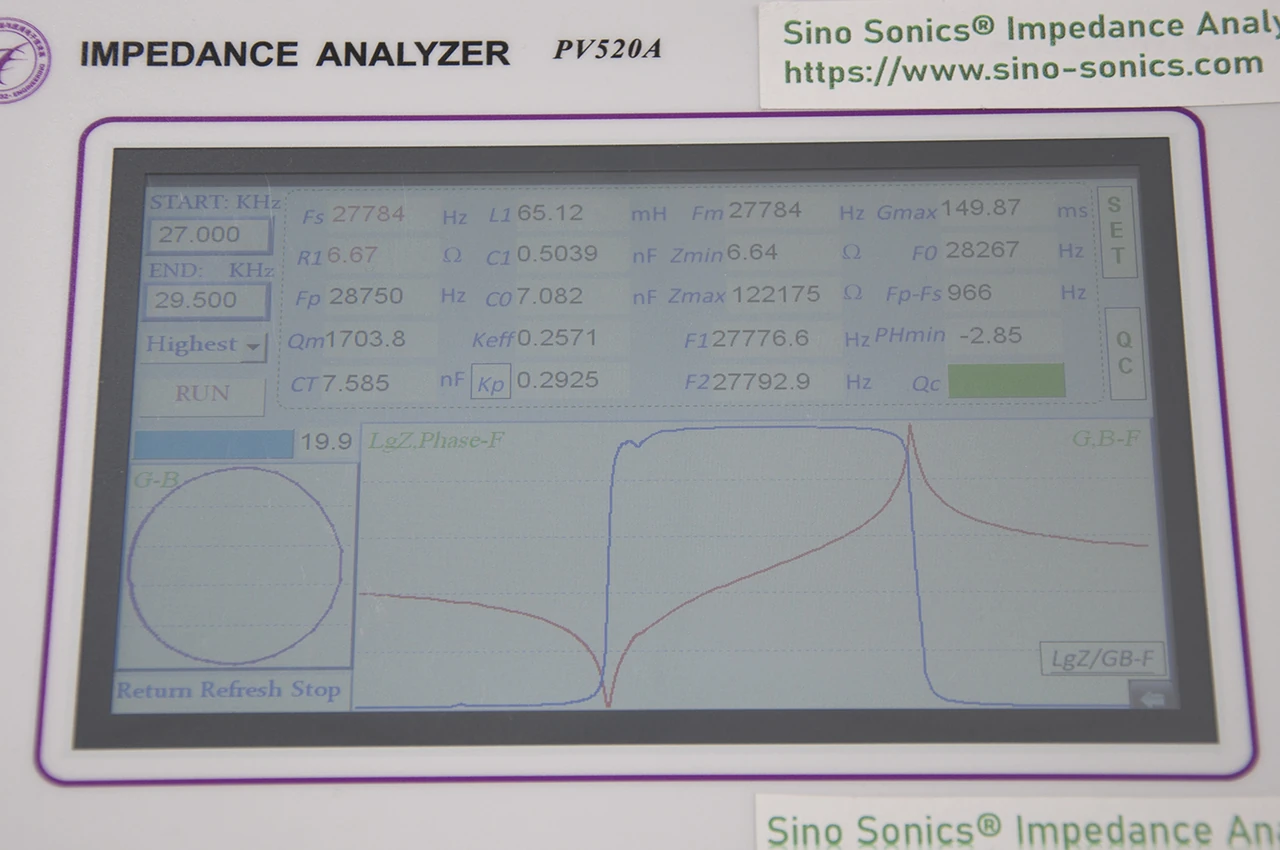Click the back arrow icon
1280x850 pixels.
tap(1152, 699)
